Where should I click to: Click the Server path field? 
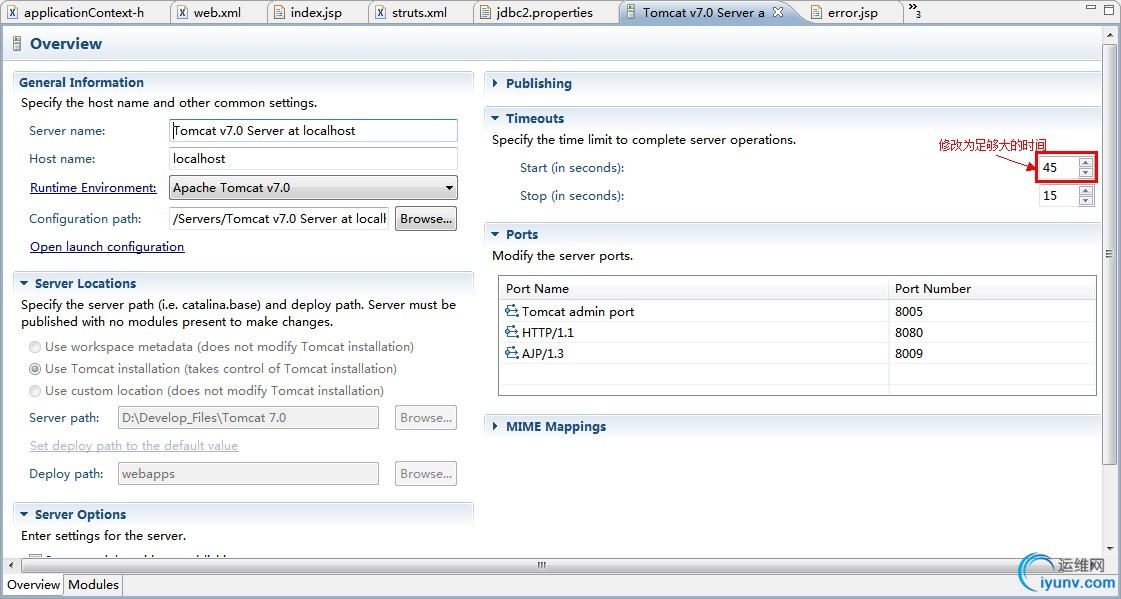click(248, 417)
